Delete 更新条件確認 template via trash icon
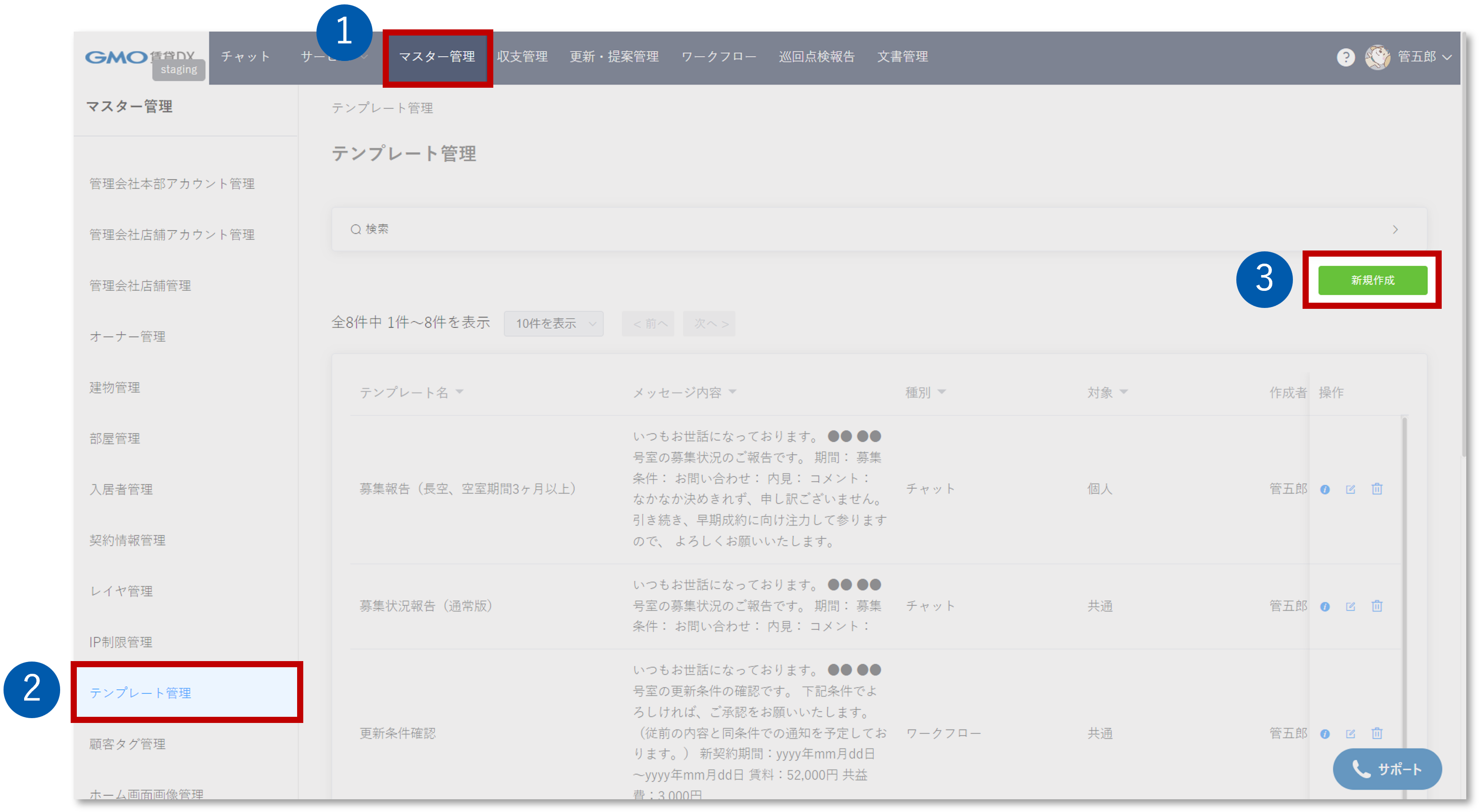This screenshot has width=1479, height=812. point(1377,733)
